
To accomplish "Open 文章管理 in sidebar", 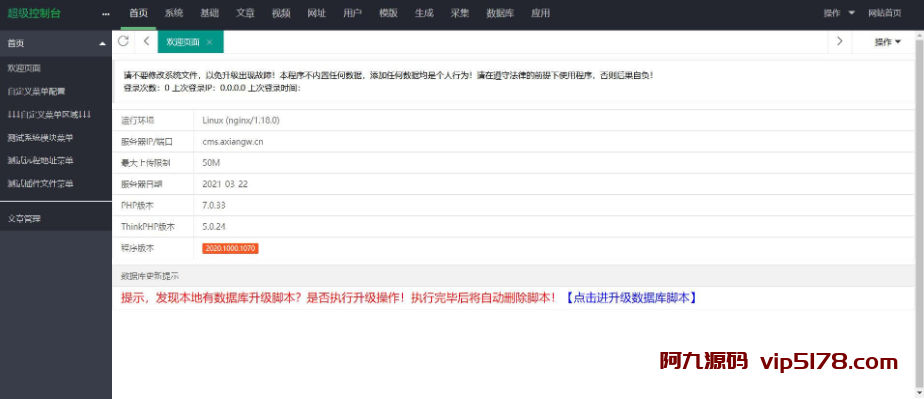I will tap(24, 219).
